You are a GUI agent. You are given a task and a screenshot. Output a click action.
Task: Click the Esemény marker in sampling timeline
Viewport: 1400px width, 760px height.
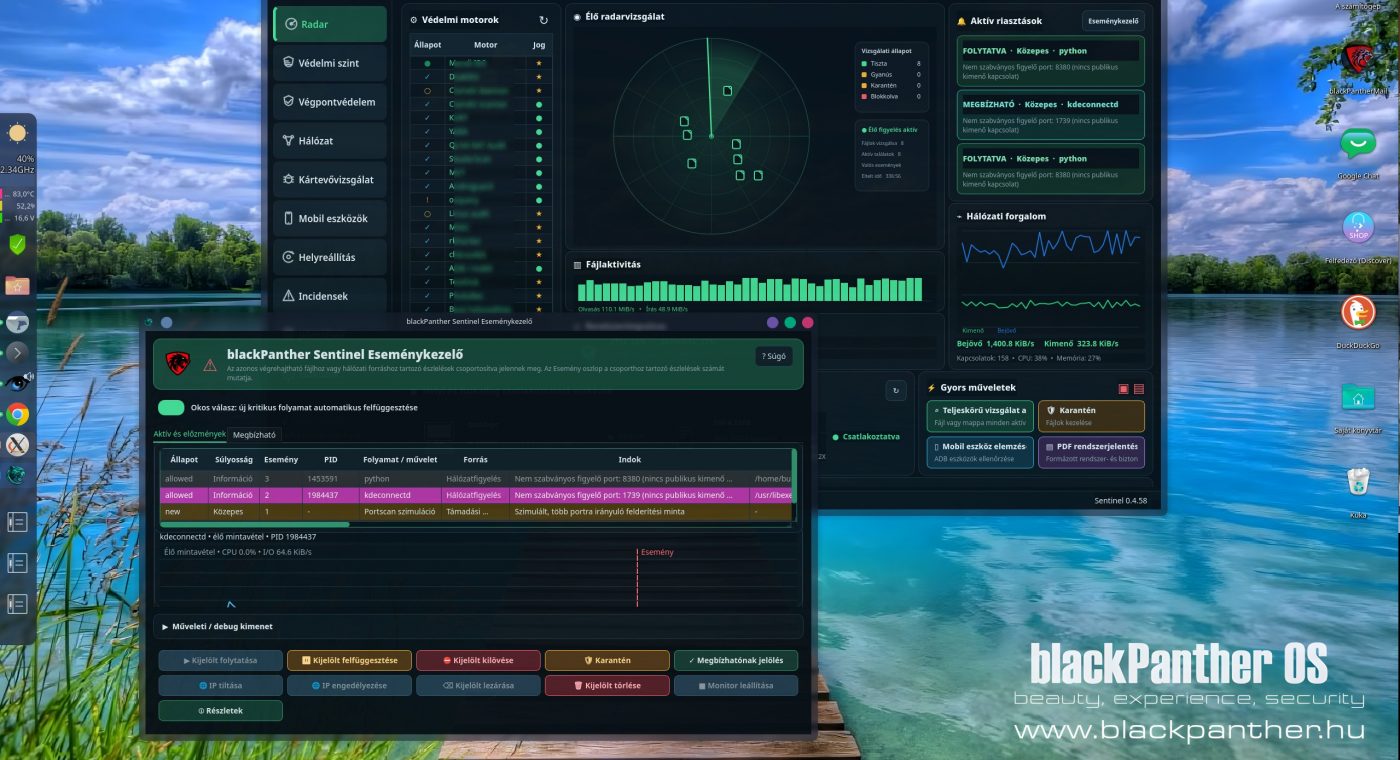coord(656,552)
